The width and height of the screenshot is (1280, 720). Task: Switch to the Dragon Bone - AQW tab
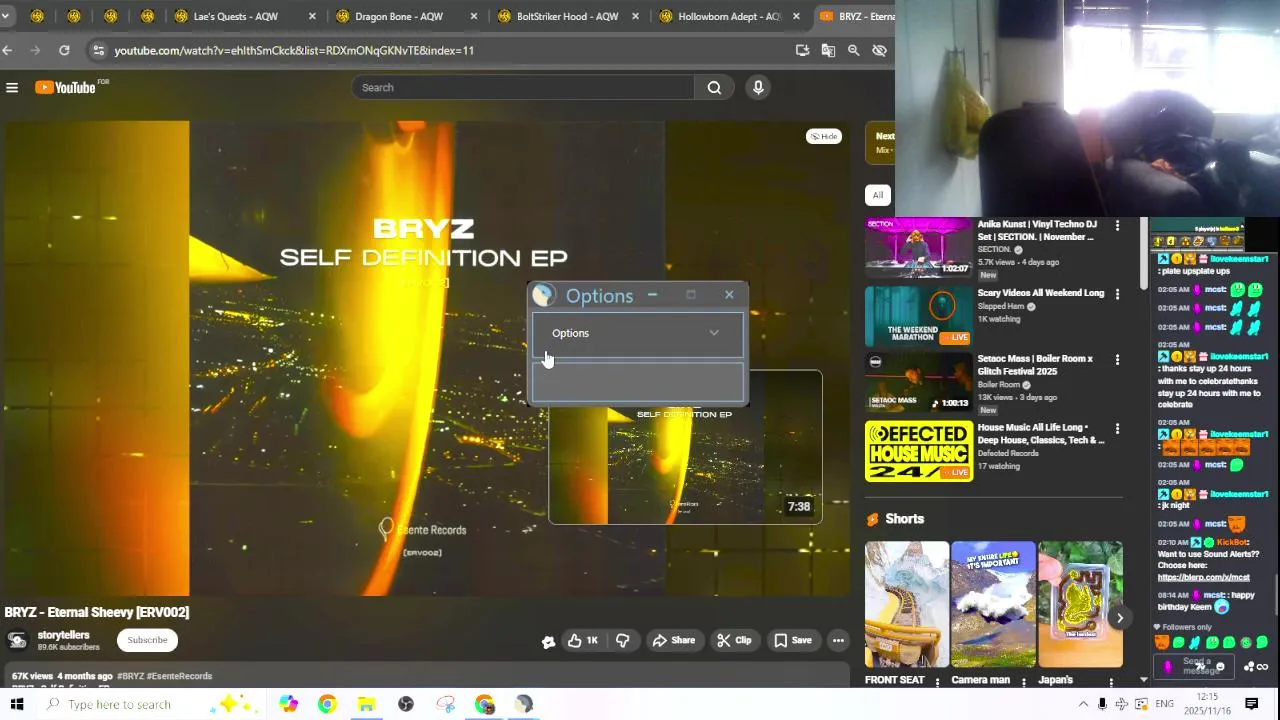pyautogui.click(x=407, y=16)
